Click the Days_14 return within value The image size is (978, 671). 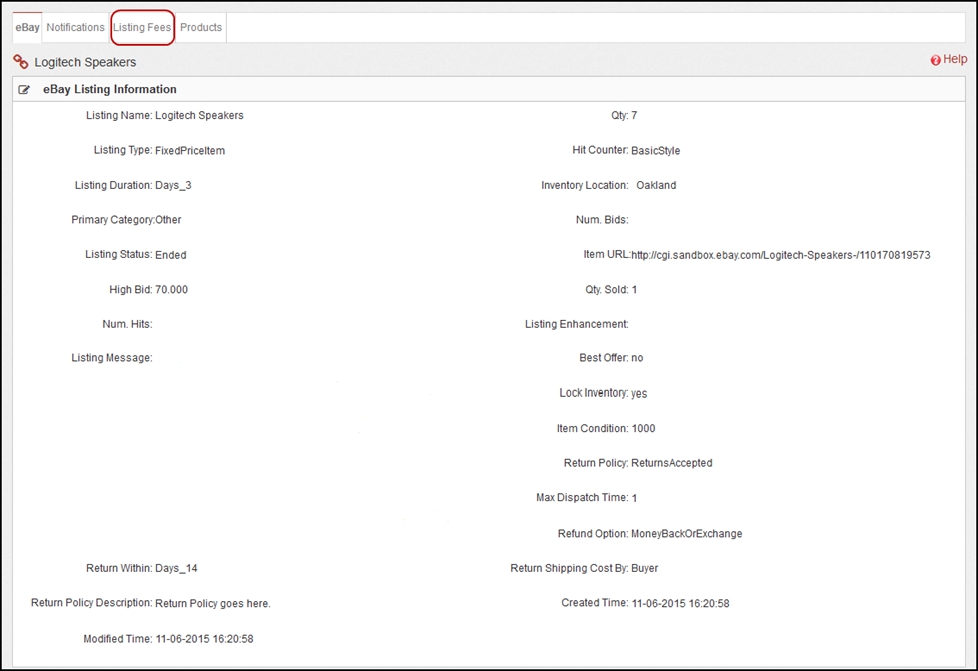click(x=176, y=568)
